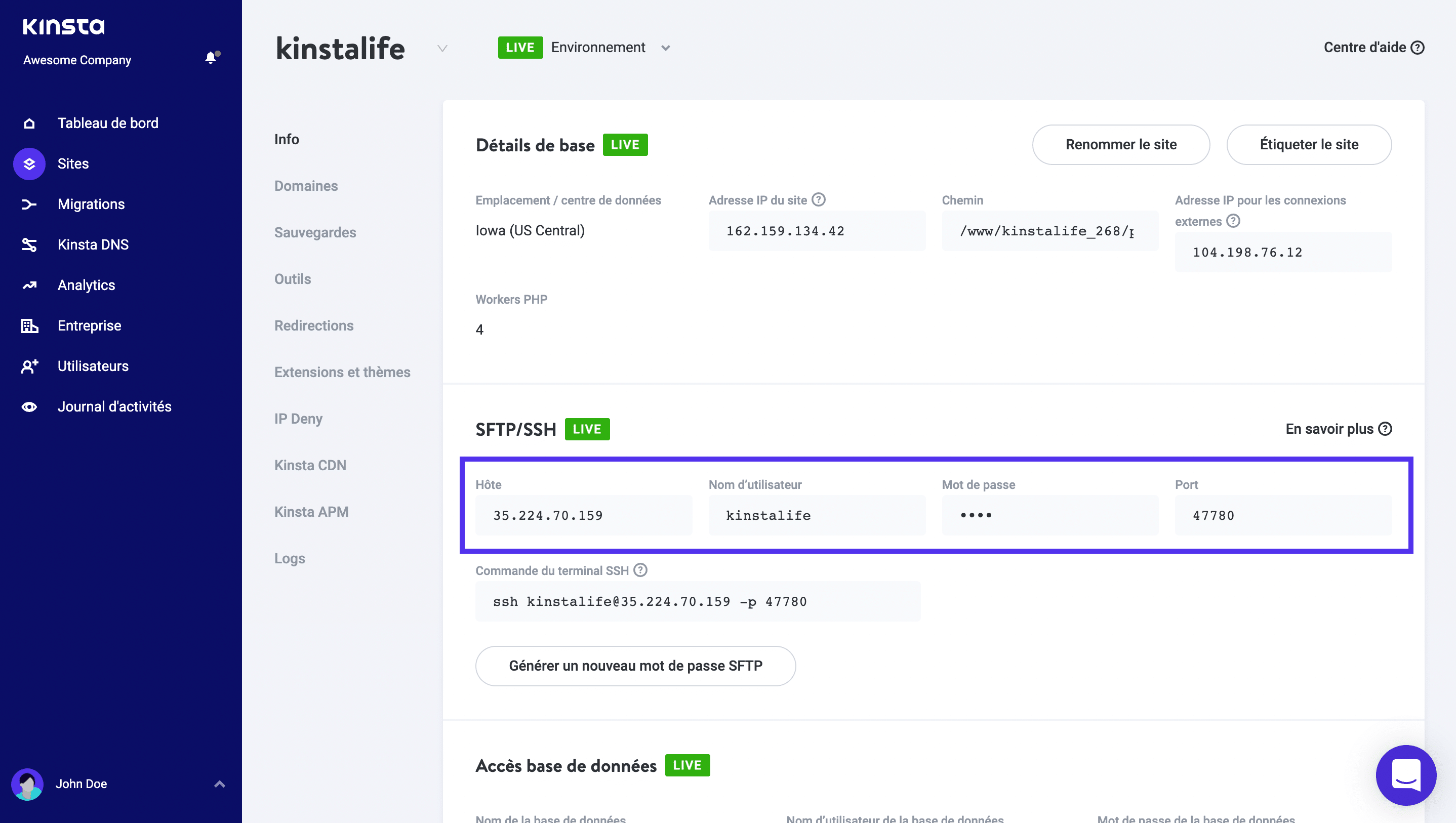The image size is (1456, 823).
Task: Open Migrations page
Action: click(91, 204)
